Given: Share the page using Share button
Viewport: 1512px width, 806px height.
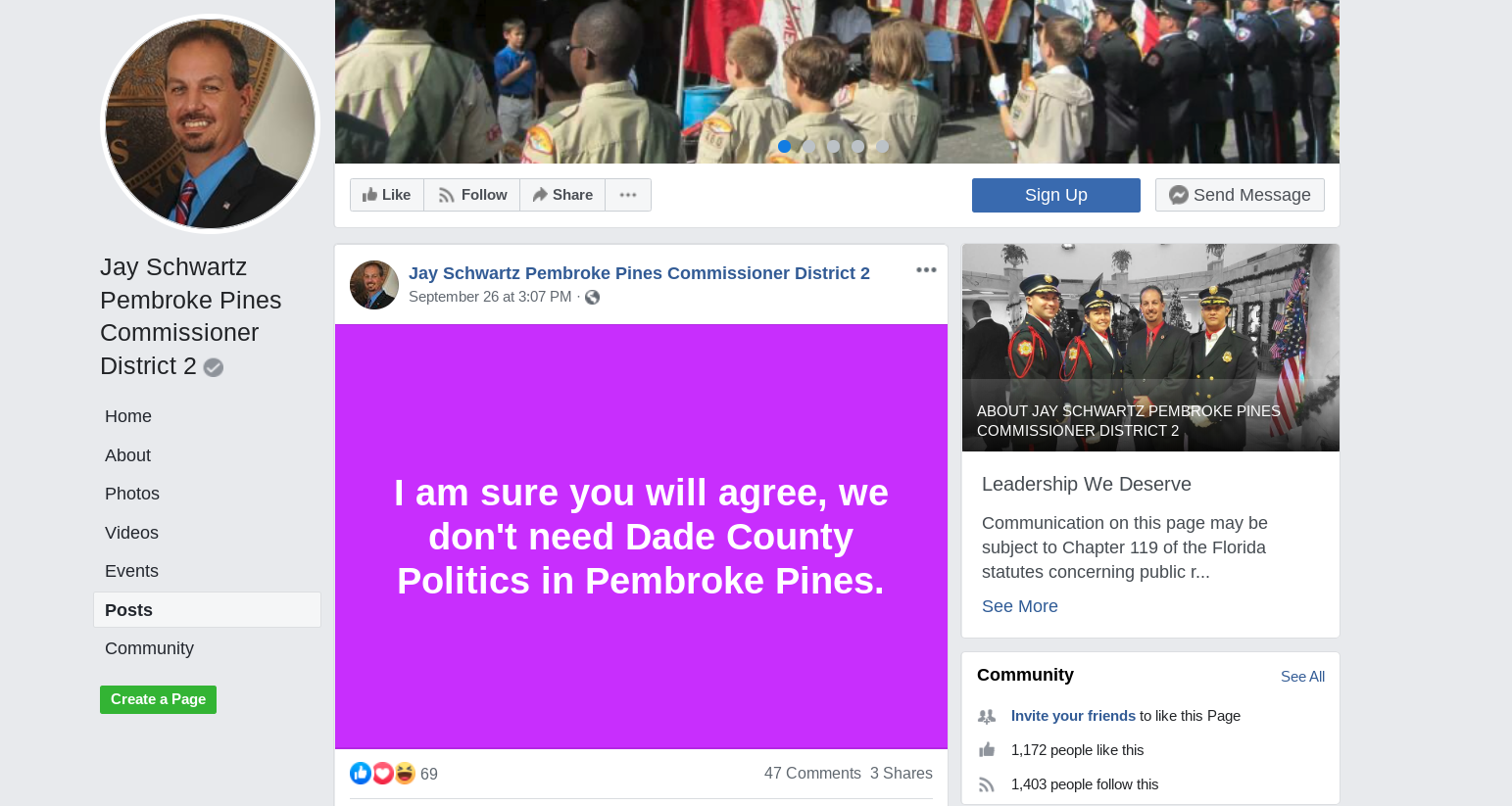Looking at the screenshot, I should [562, 195].
